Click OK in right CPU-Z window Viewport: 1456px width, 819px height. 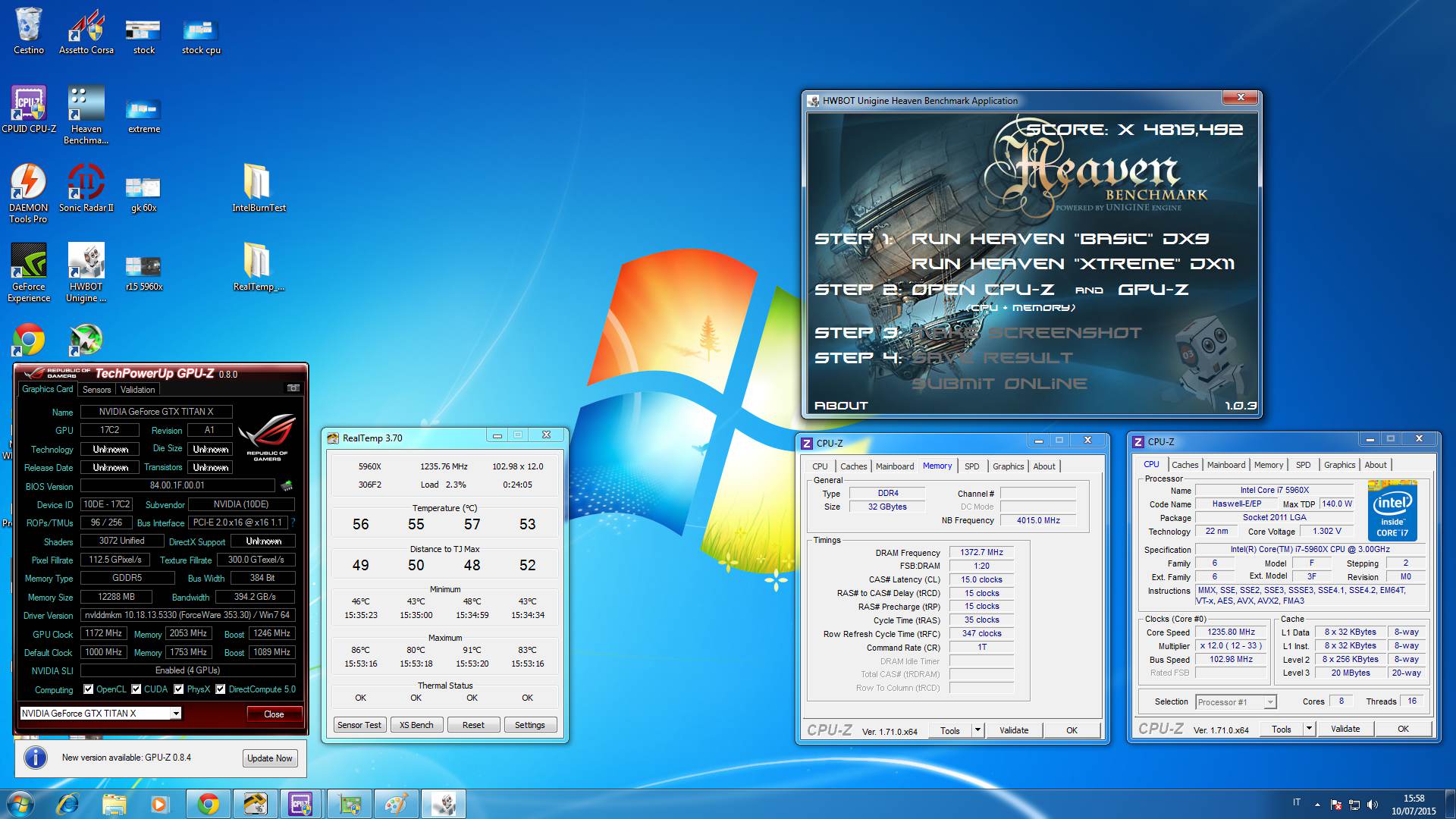click(x=1403, y=729)
